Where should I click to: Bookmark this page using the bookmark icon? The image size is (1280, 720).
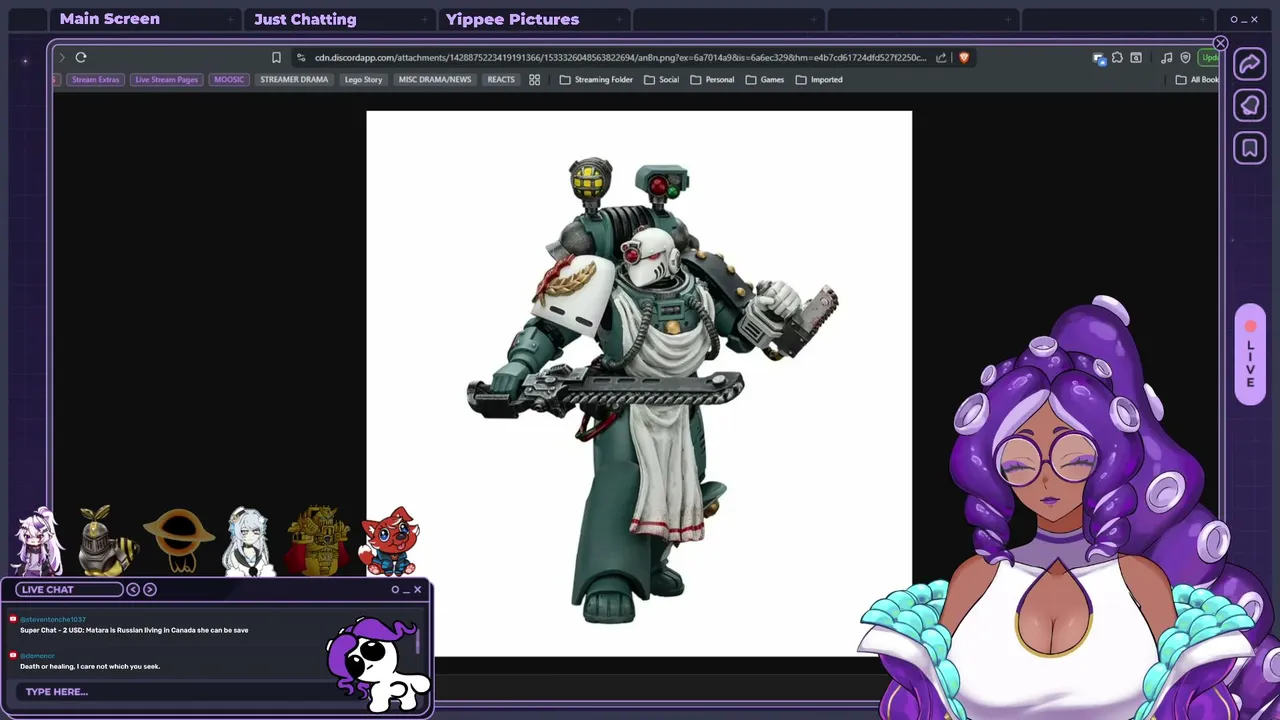click(x=276, y=58)
